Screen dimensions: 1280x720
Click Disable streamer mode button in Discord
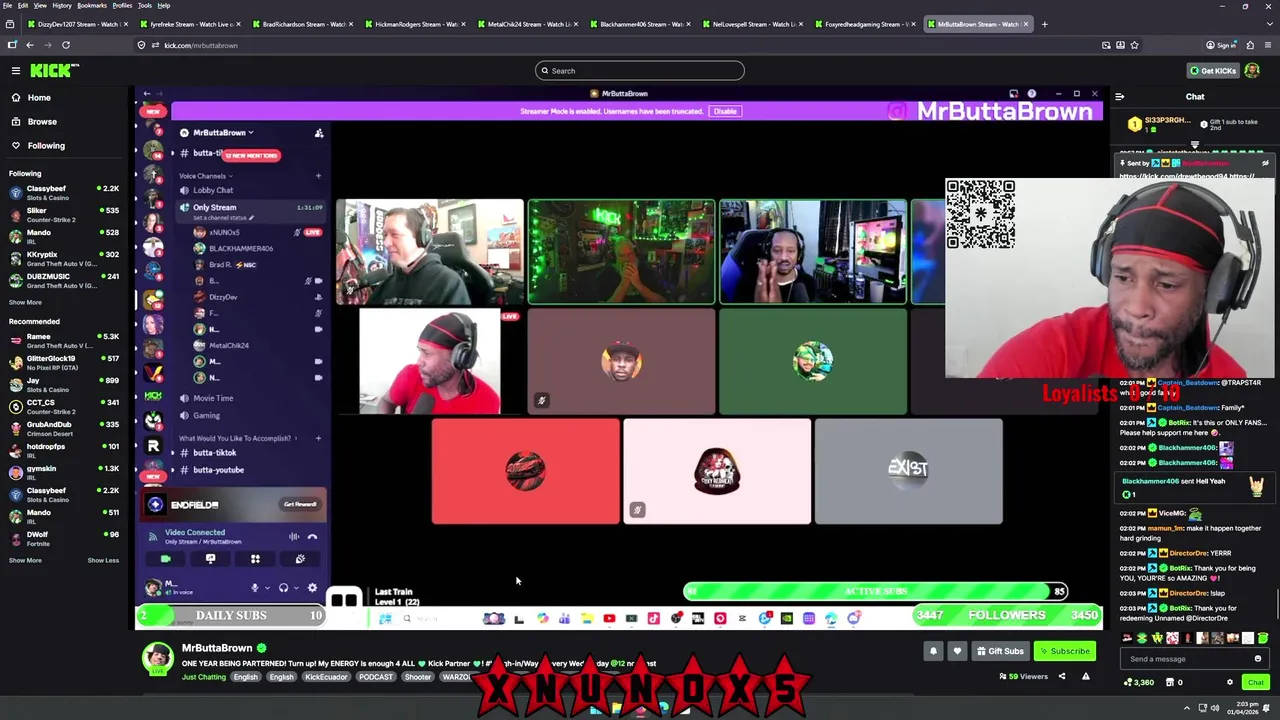pos(725,111)
